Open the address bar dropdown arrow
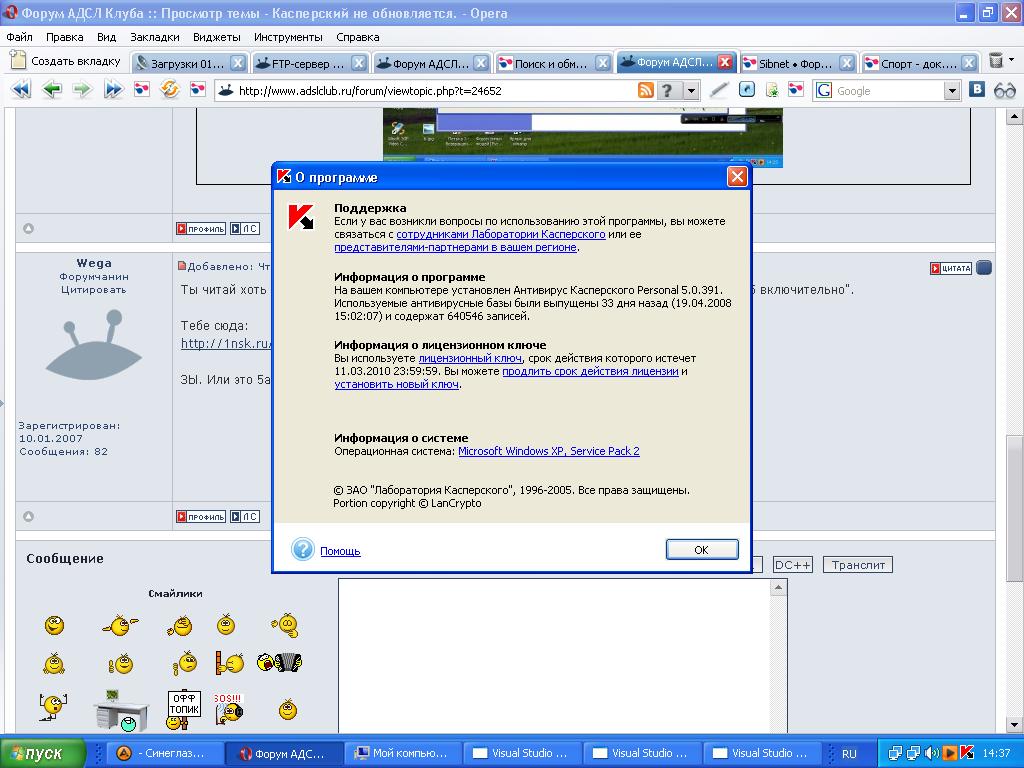1024x768 pixels. (691, 91)
